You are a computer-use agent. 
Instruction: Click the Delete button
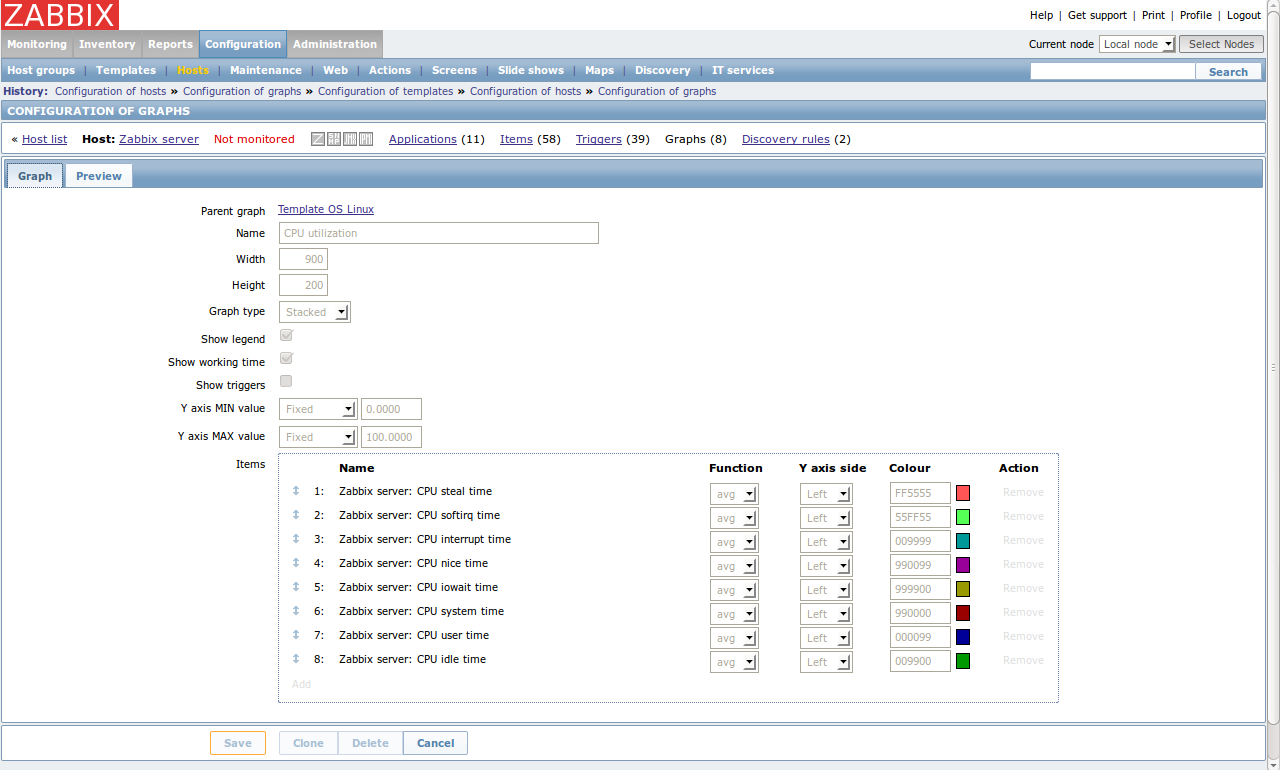pos(370,743)
